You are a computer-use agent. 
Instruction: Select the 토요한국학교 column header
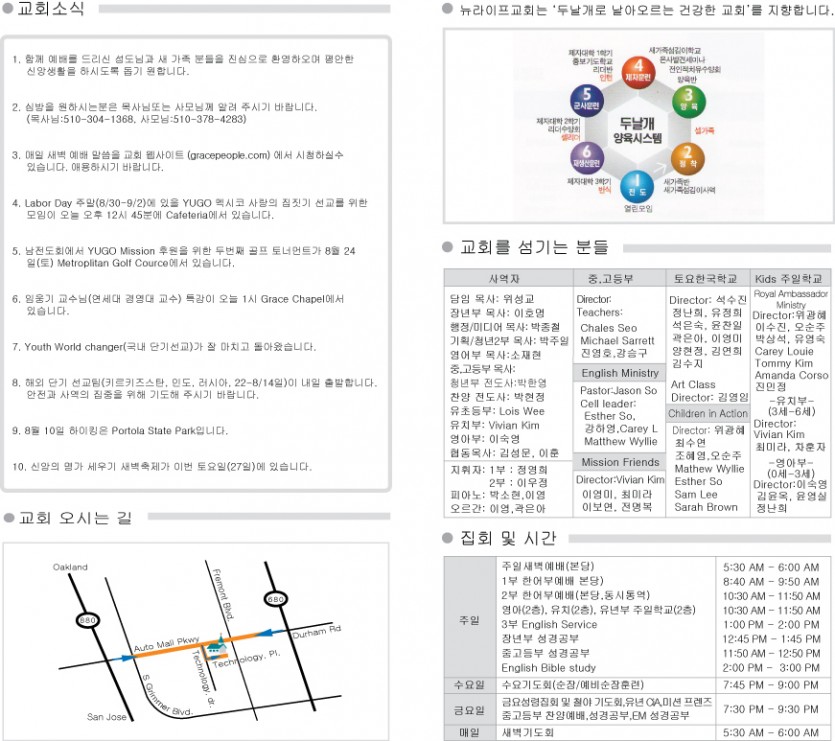click(707, 279)
